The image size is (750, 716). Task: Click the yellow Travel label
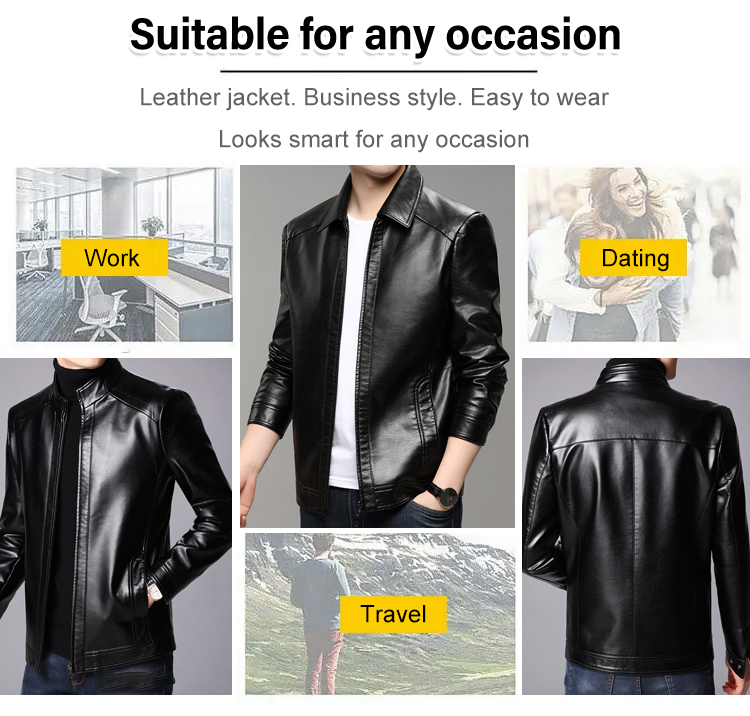(x=393, y=614)
